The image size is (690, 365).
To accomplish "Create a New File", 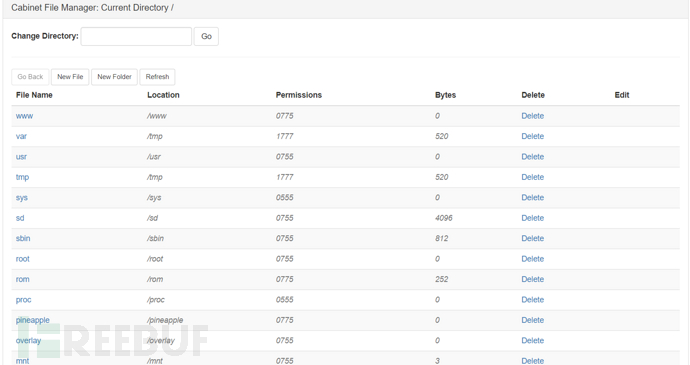I will click(70, 77).
